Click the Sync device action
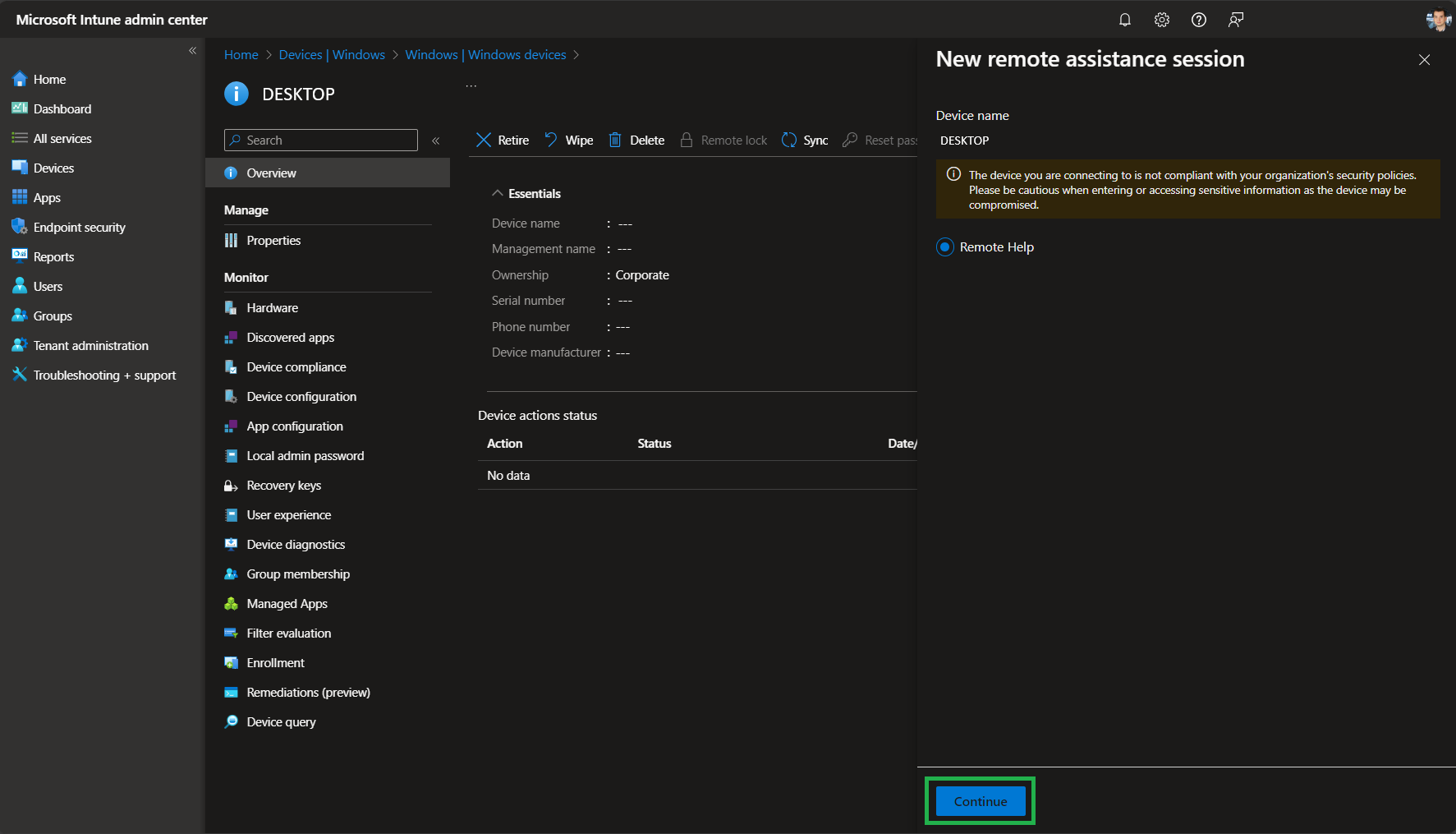Screen dimensions: 1456x834 tap(805, 141)
